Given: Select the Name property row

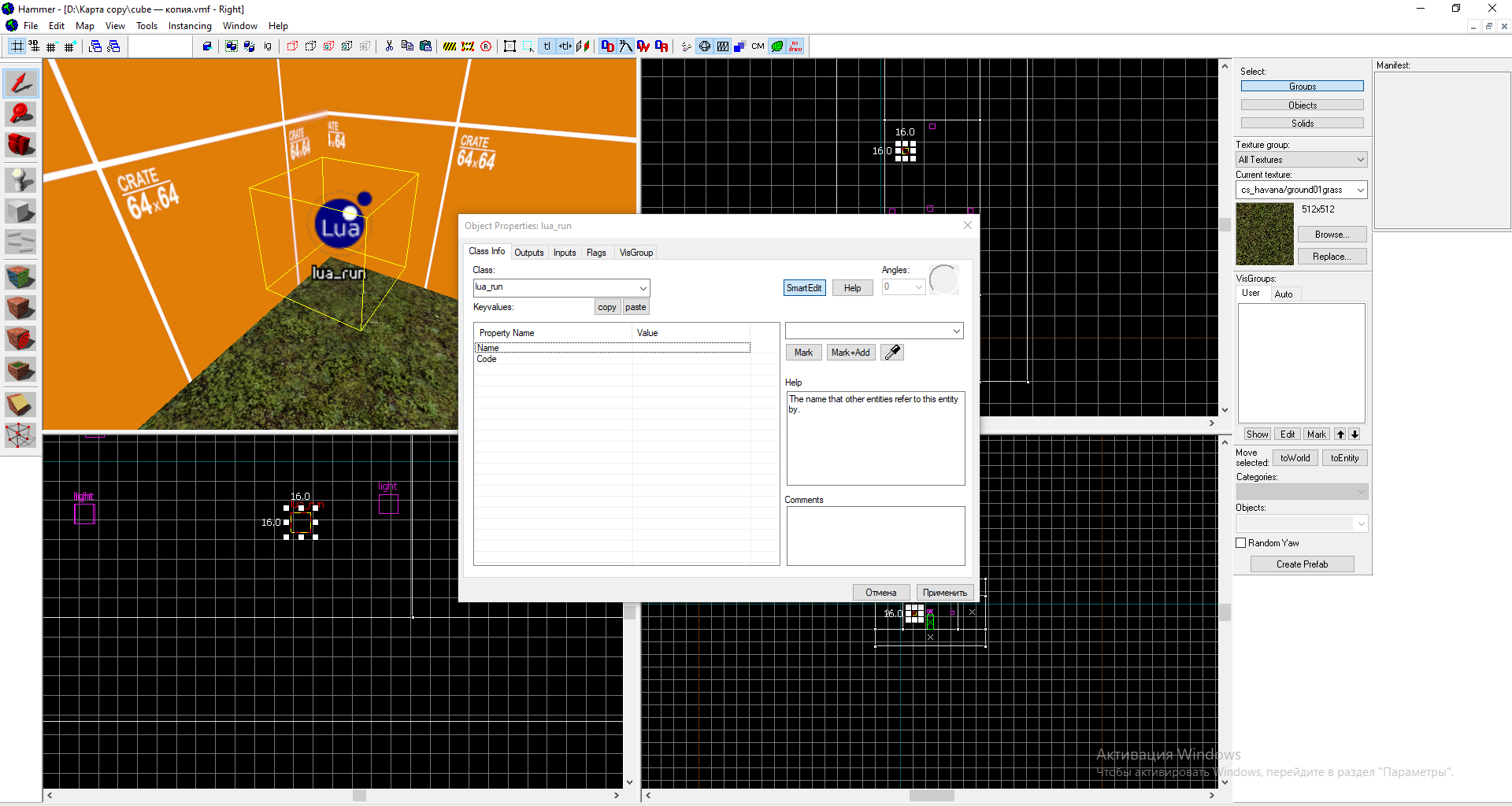Looking at the screenshot, I should 612,348.
